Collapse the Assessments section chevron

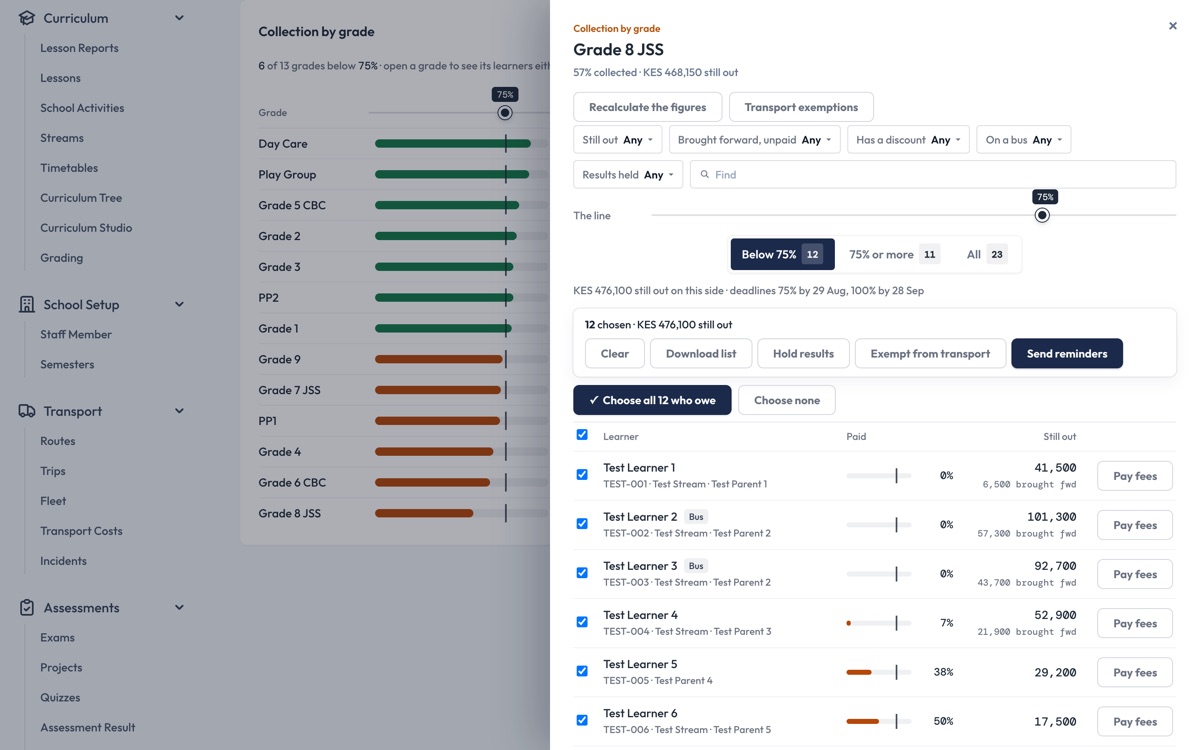click(x=179, y=608)
